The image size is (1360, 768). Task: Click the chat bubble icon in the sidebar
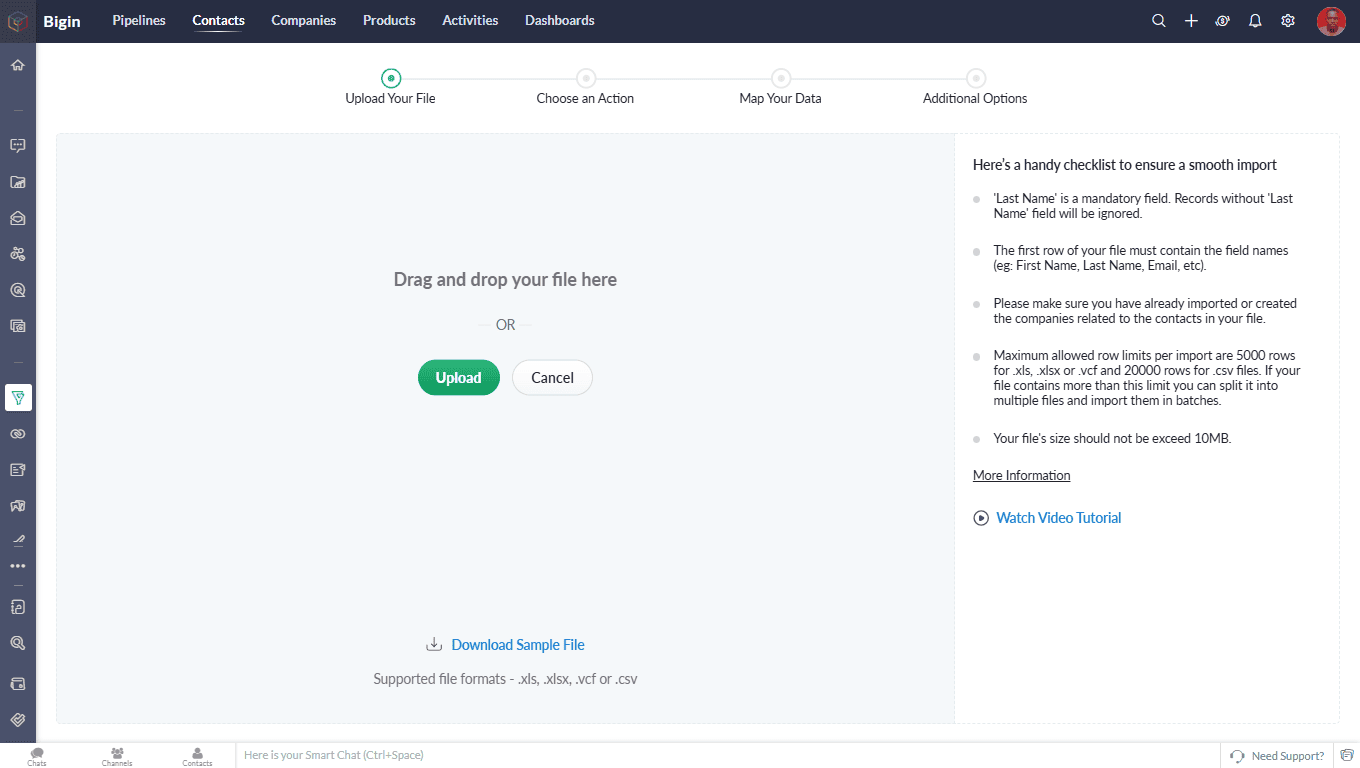[x=18, y=145]
